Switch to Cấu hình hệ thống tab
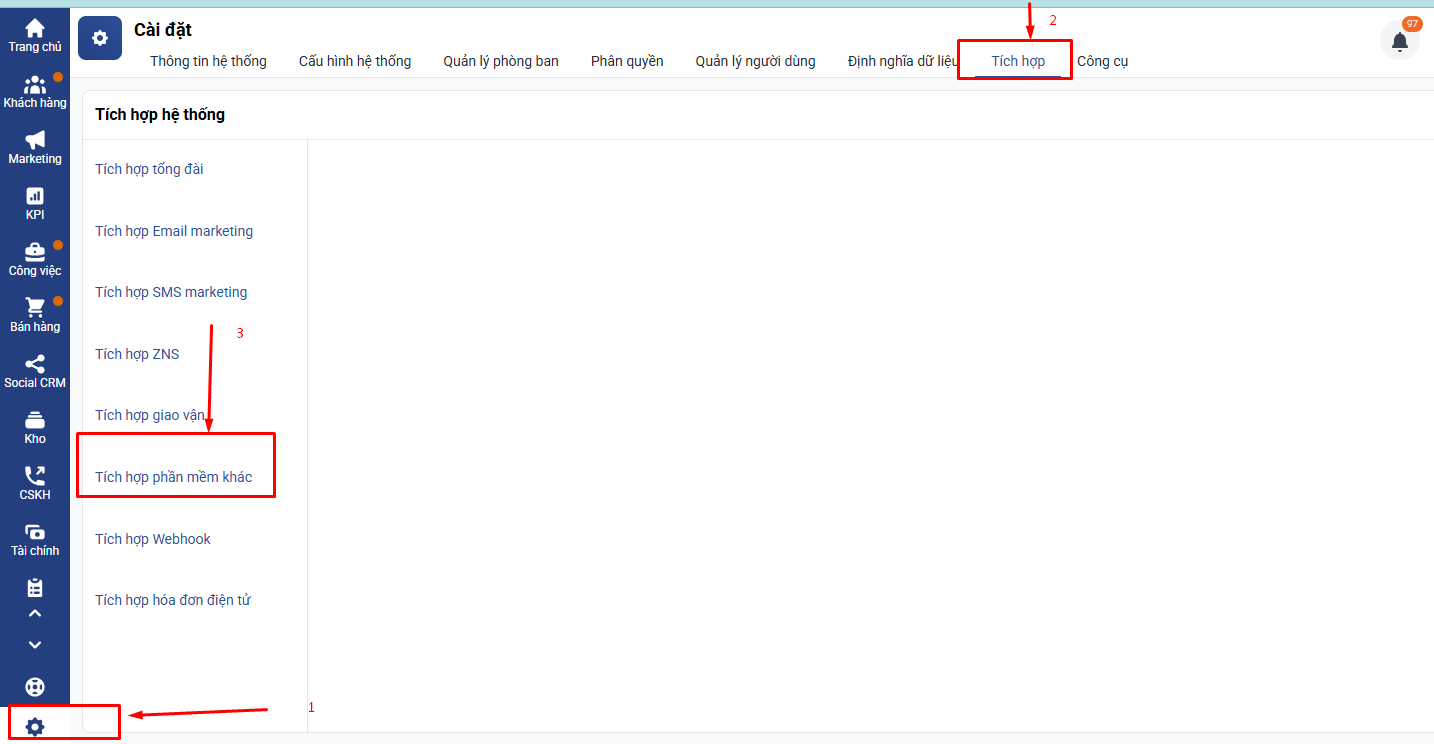This screenshot has height=744, width=1434. pos(355,61)
